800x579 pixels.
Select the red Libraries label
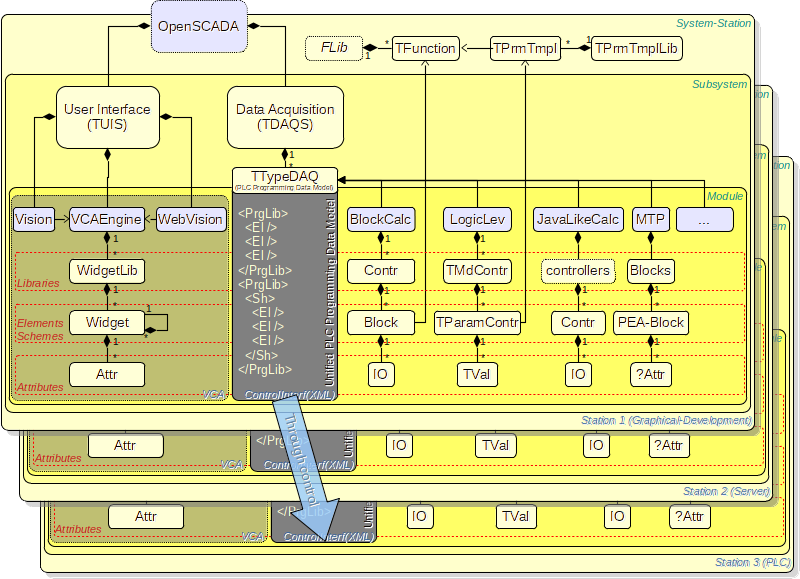(x=38, y=283)
